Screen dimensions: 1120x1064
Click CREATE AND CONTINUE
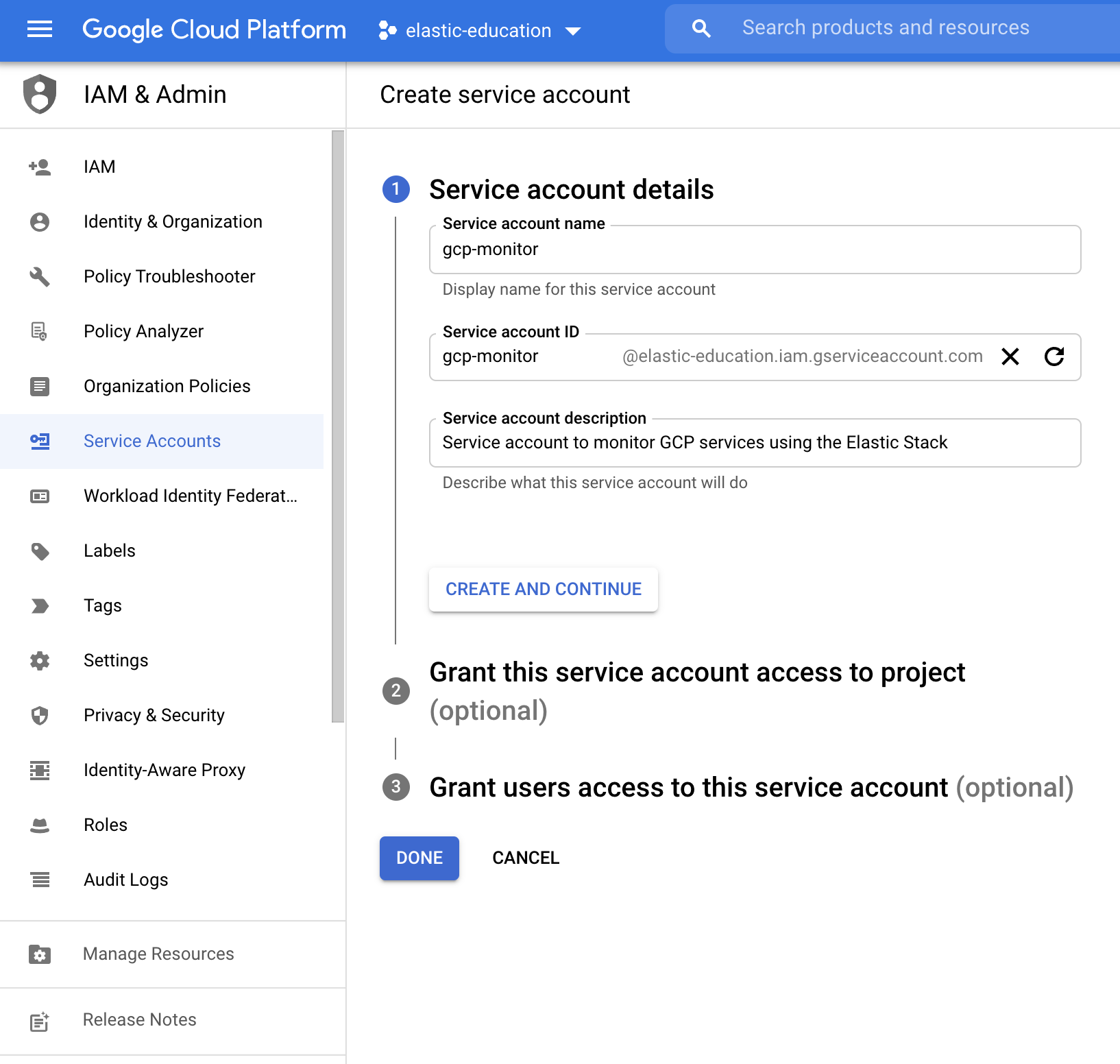coord(543,589)
